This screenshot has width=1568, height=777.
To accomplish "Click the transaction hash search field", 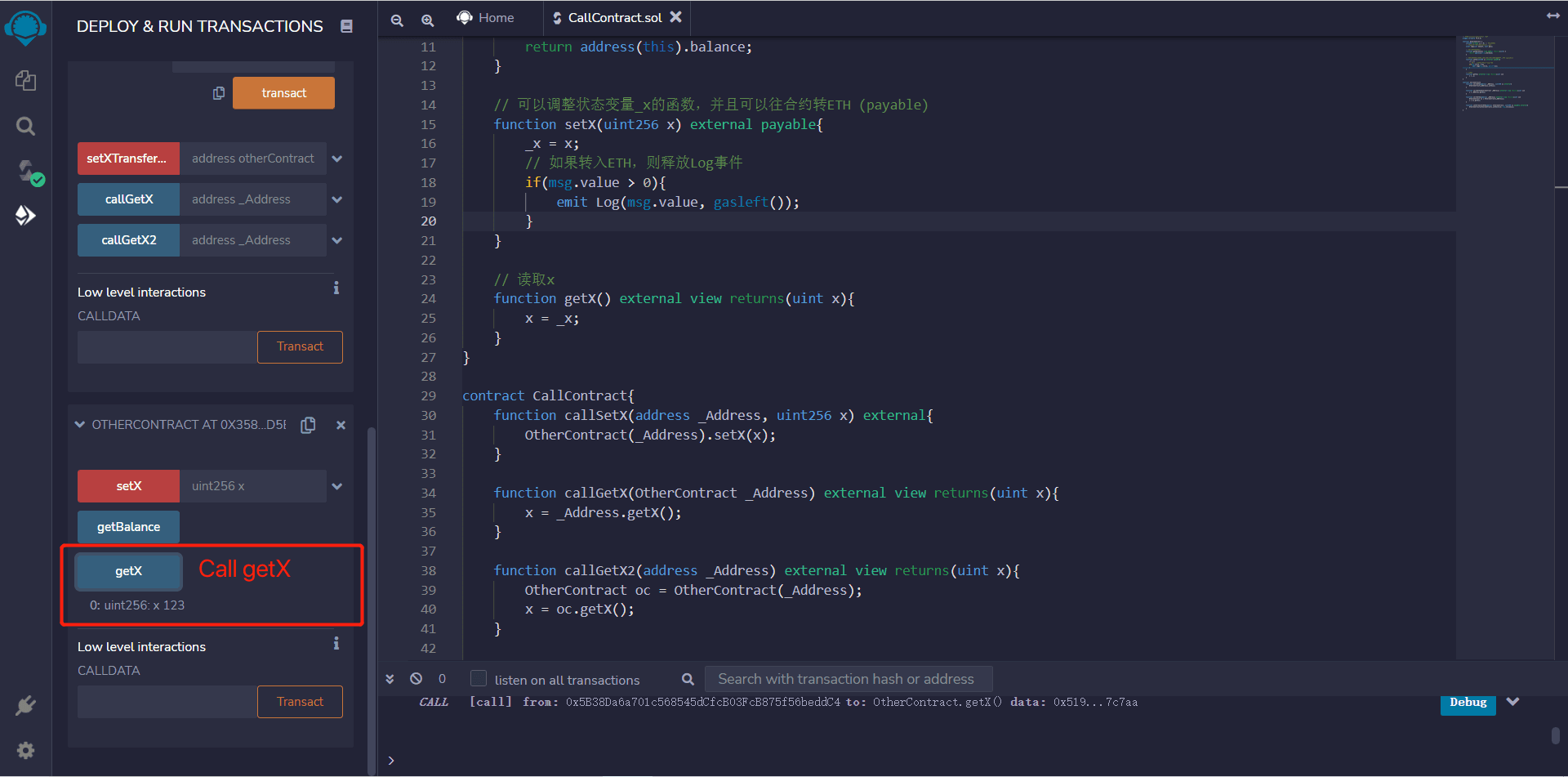I will tap(847, 679).
